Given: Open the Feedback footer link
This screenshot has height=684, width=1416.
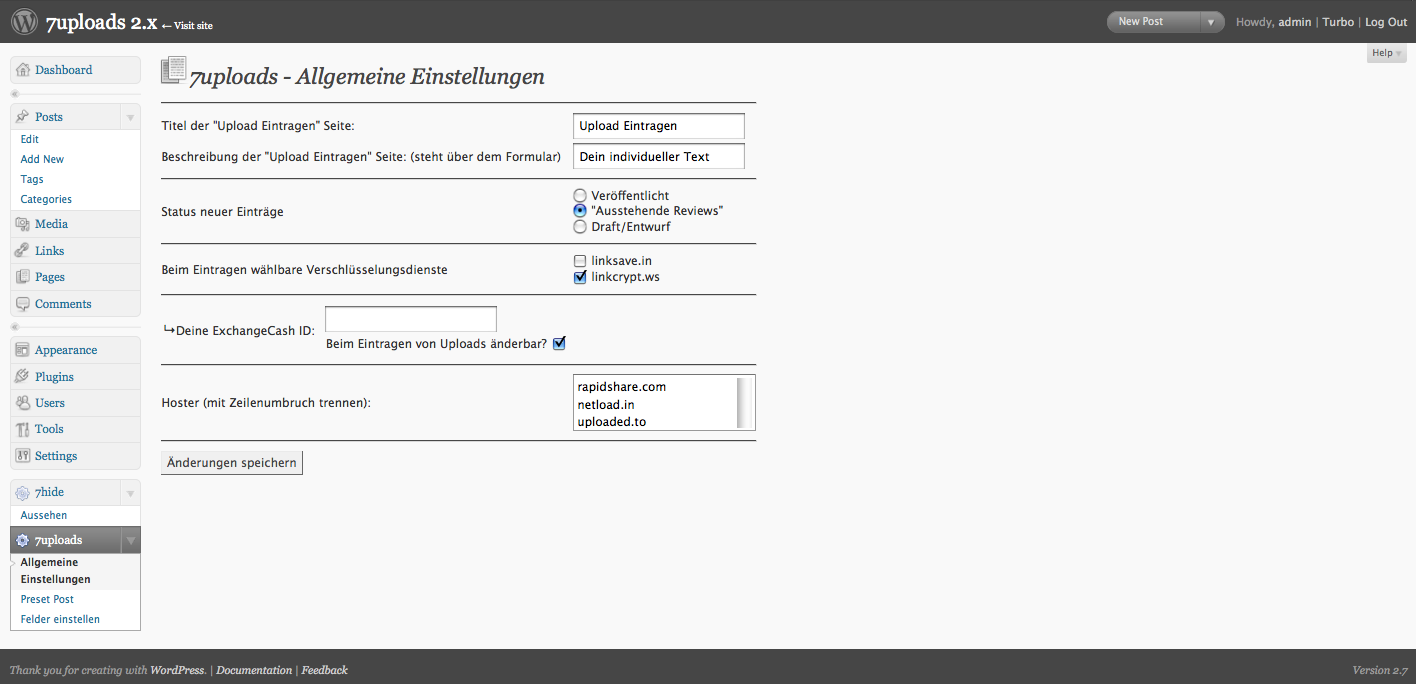Looking at the screenshot, I should point(325,670).
